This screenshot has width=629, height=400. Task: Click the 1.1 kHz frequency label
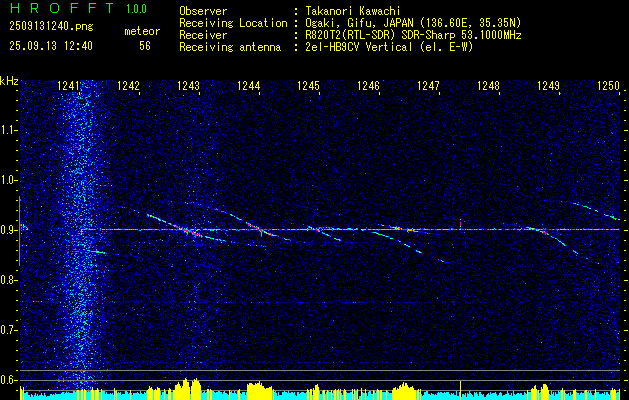tap(8, 130)
